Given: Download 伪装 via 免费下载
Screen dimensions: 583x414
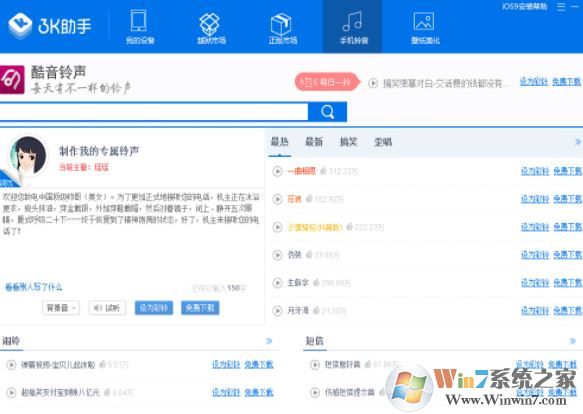Looking at the screenshot, I should [x=567, y=255].
